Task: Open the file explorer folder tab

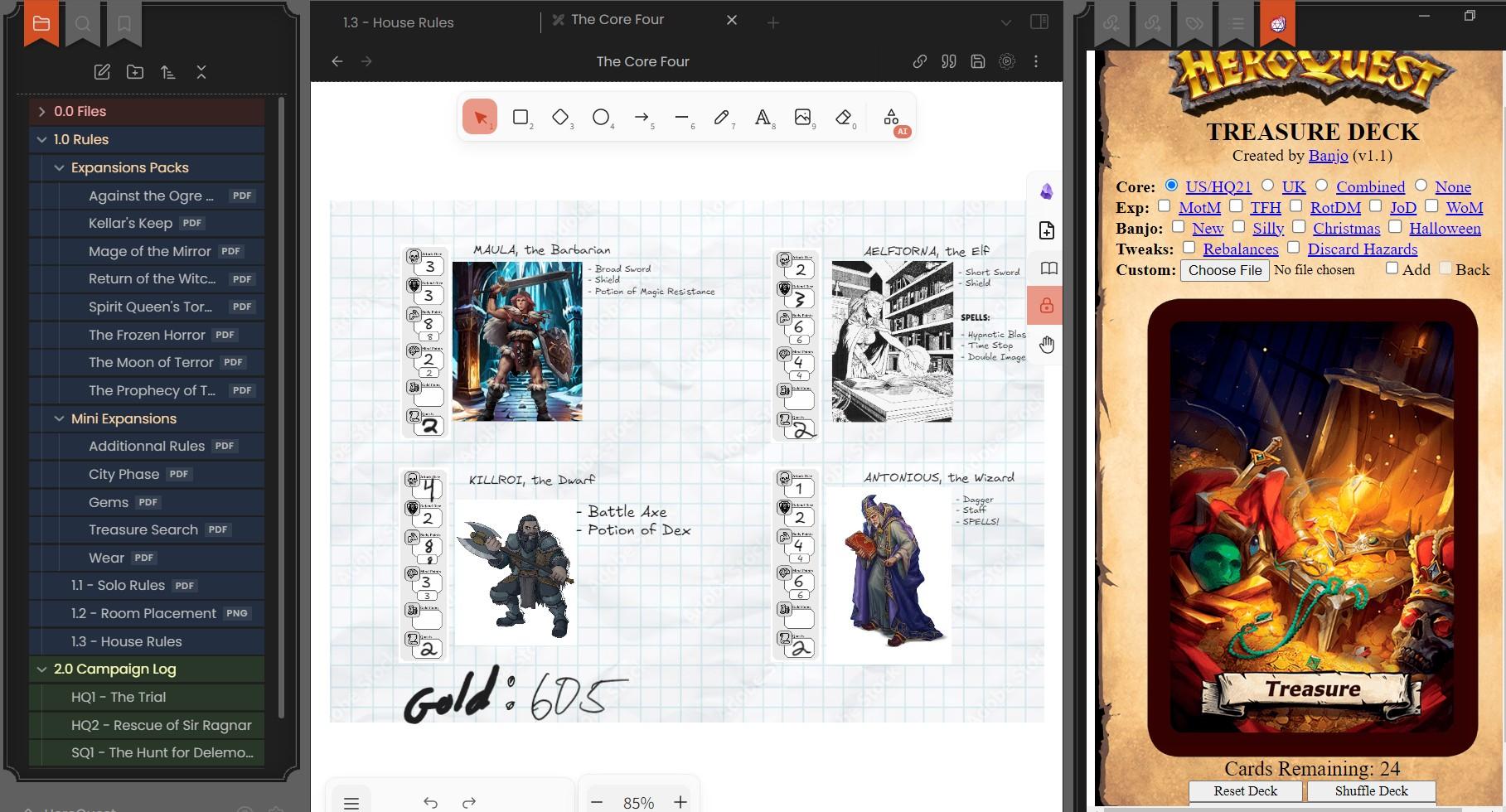Action: click(x=41, y=23)
